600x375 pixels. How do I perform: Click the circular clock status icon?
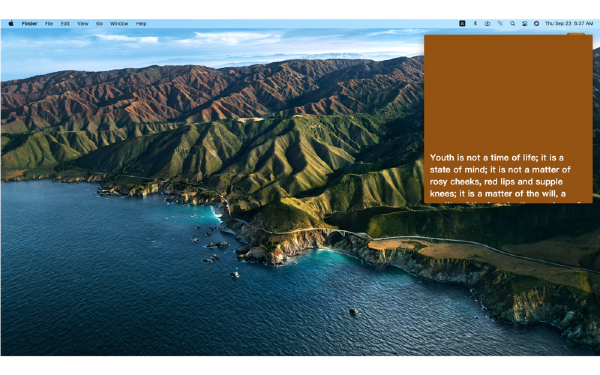point(487,23)
